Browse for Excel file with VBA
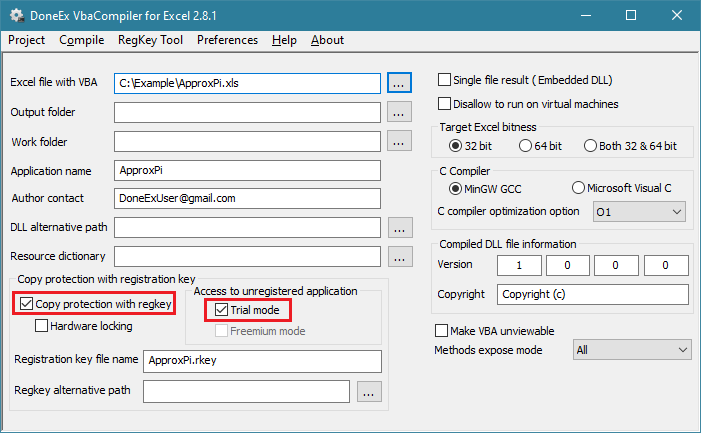The height and width of the screenshot is (433, 701). (x=399, y=83)
